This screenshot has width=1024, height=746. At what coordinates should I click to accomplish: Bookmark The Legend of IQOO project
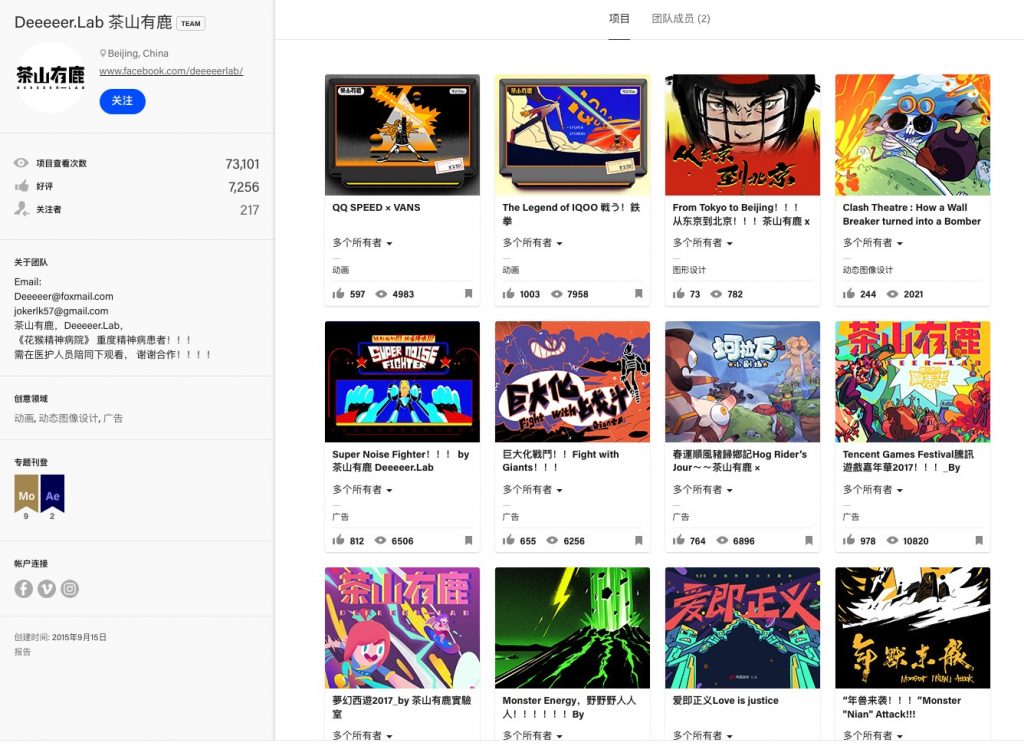(x=639, y=294)
